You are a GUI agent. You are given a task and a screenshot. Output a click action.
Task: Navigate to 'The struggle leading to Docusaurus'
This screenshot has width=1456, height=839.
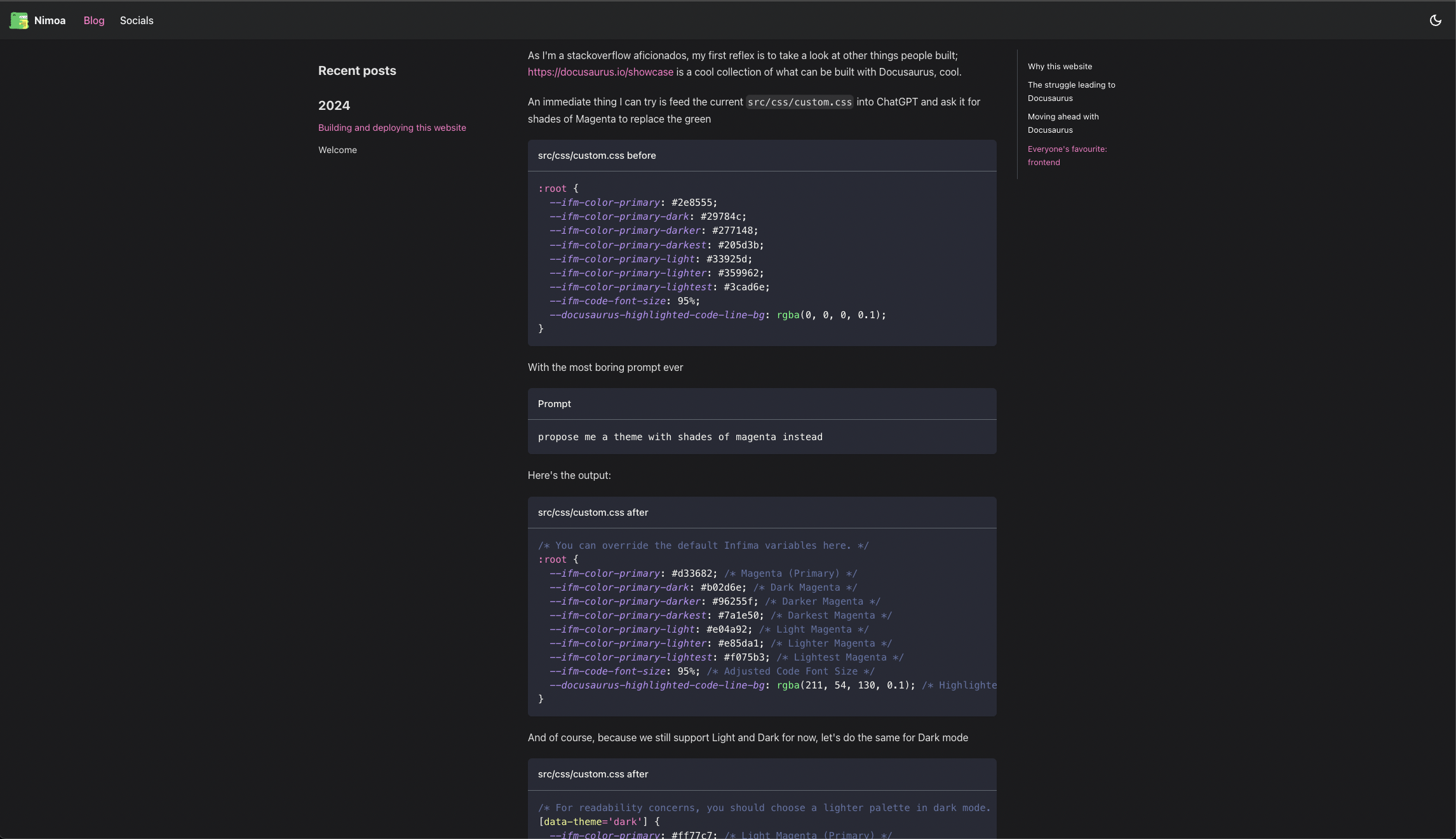(1071, 91)
